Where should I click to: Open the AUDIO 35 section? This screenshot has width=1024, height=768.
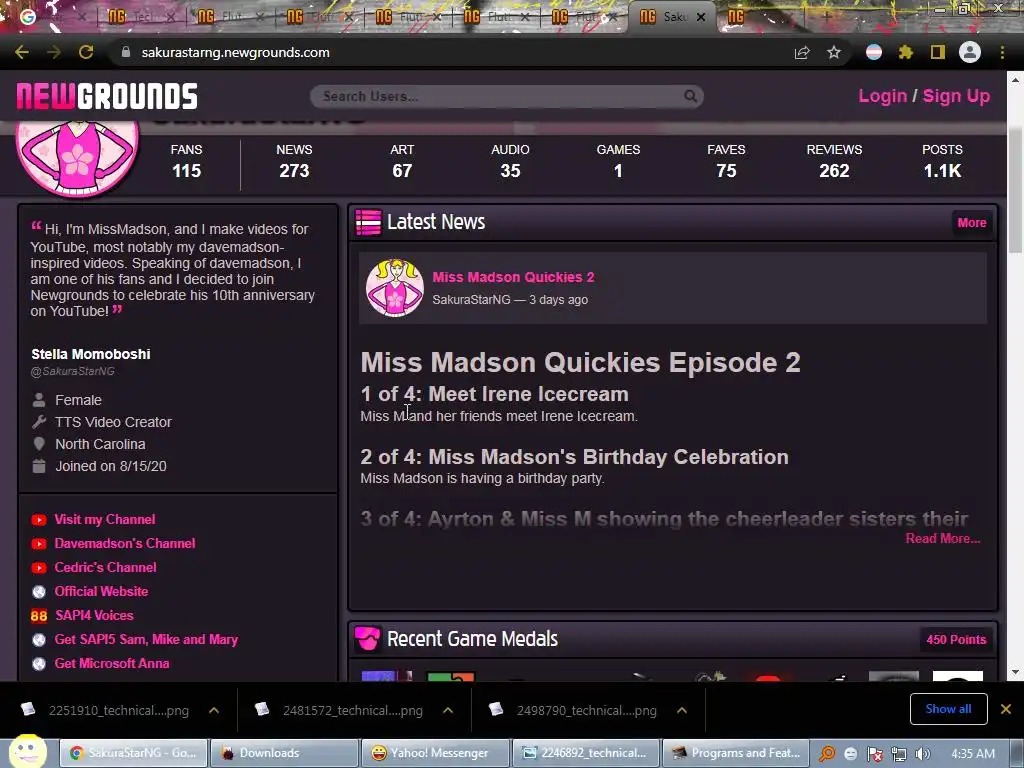coord(510,161)
